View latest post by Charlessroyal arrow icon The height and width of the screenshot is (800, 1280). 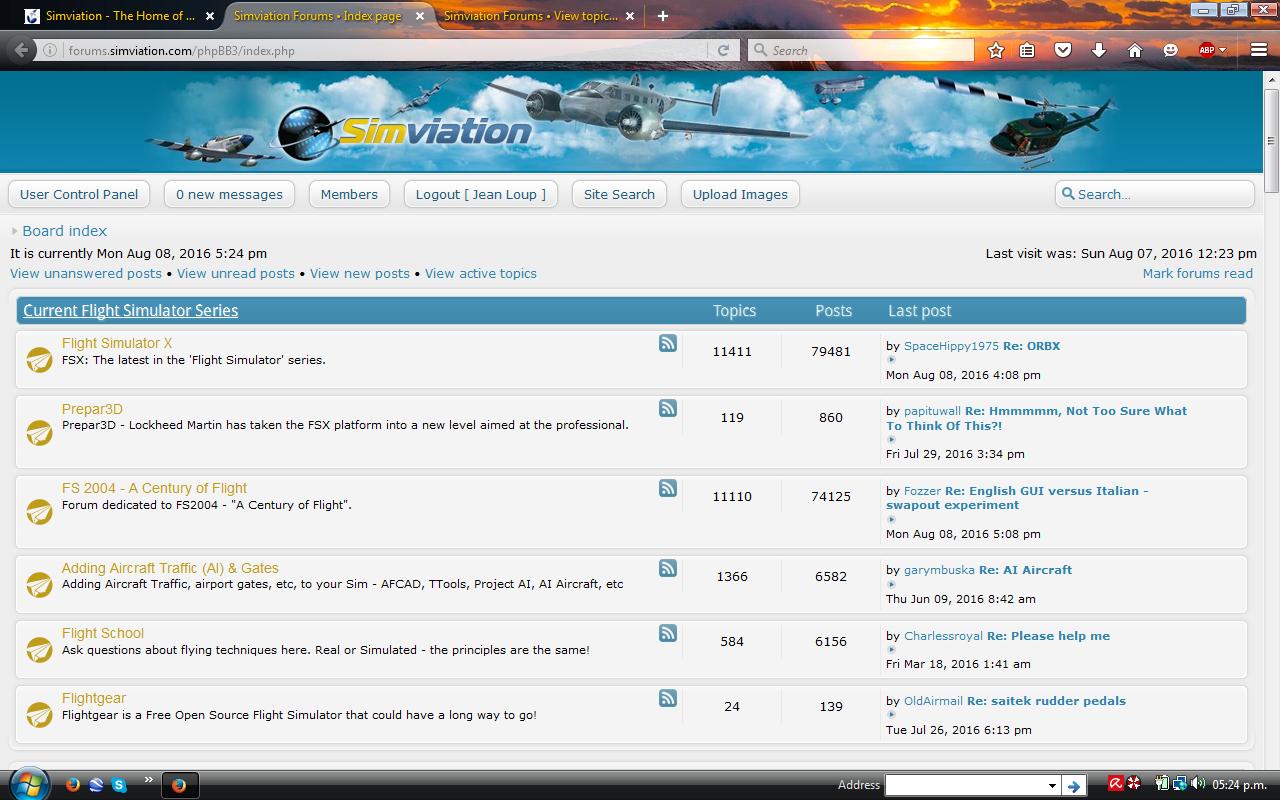892,650
